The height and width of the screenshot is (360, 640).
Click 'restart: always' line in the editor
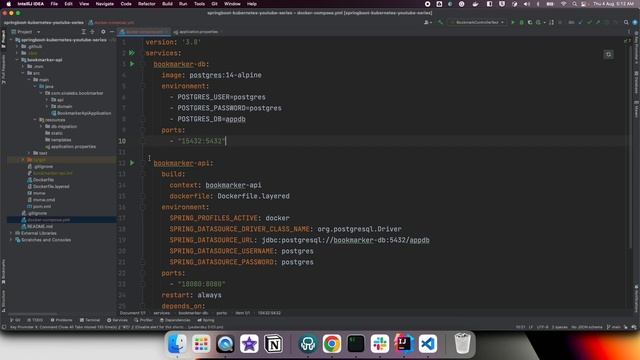tap(191, 295)
